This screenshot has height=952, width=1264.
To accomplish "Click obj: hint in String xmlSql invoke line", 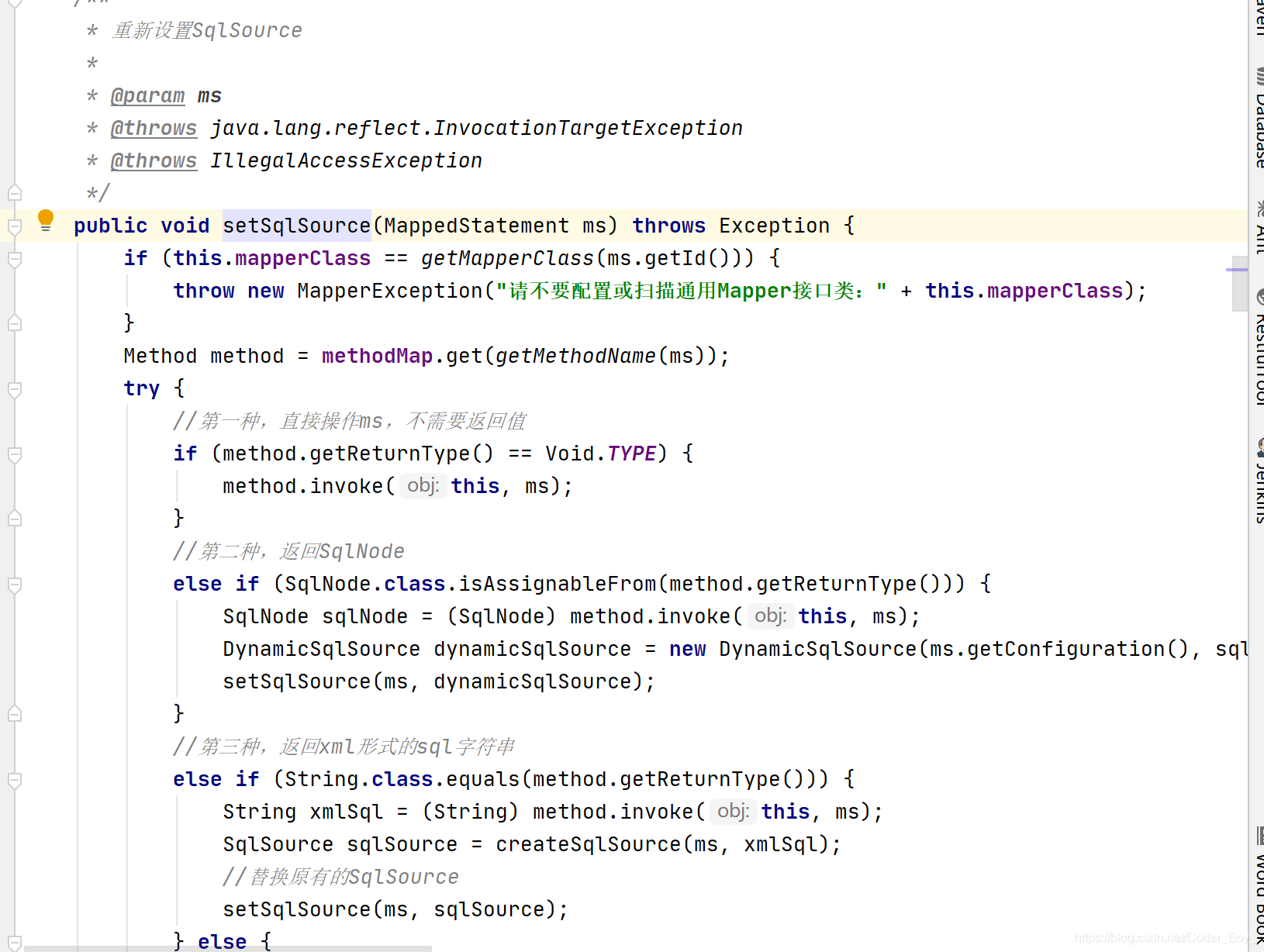I will coord(734,812).
